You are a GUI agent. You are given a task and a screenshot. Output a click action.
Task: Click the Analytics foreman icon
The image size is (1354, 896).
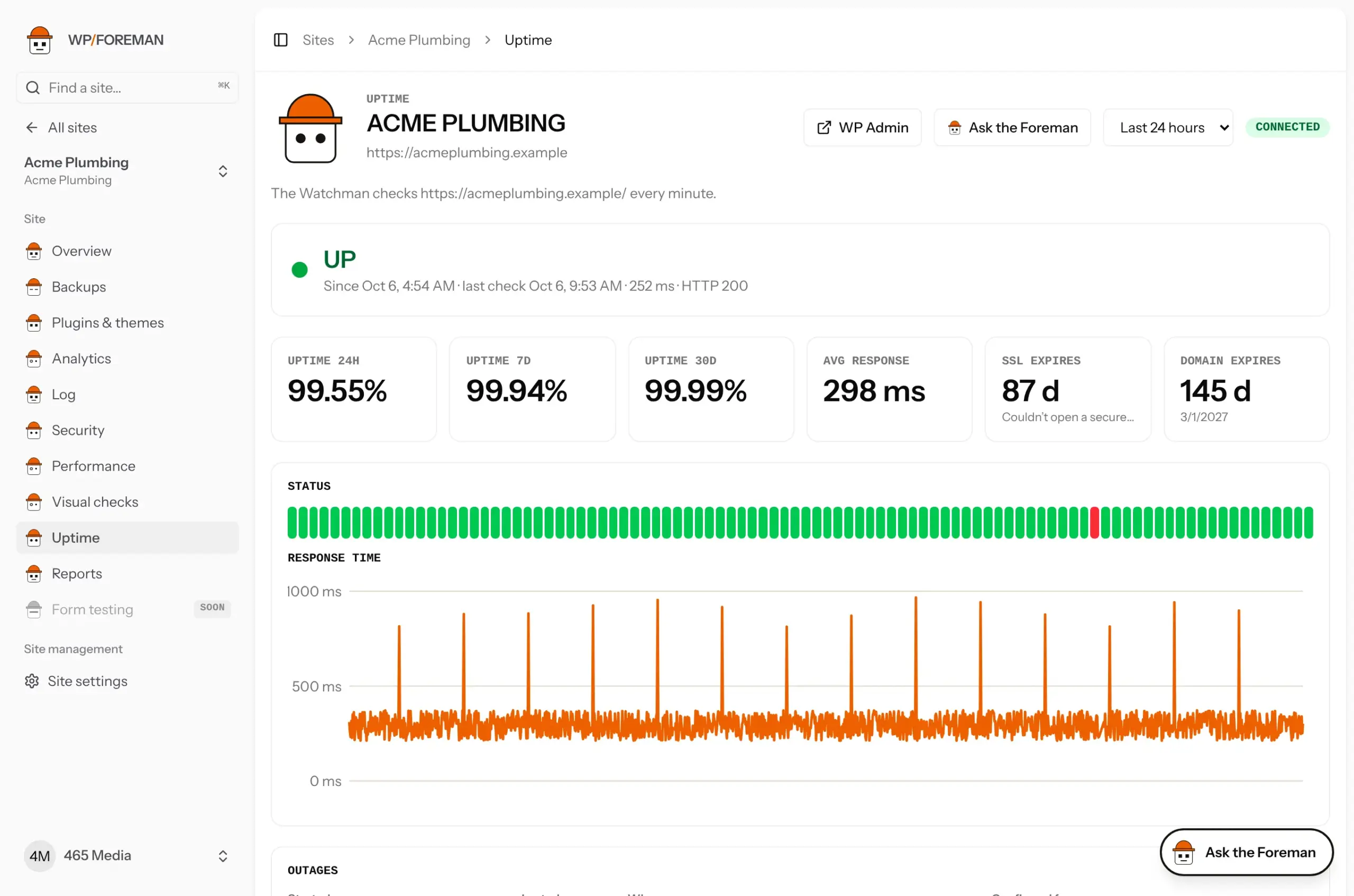[x=34, y=358]
